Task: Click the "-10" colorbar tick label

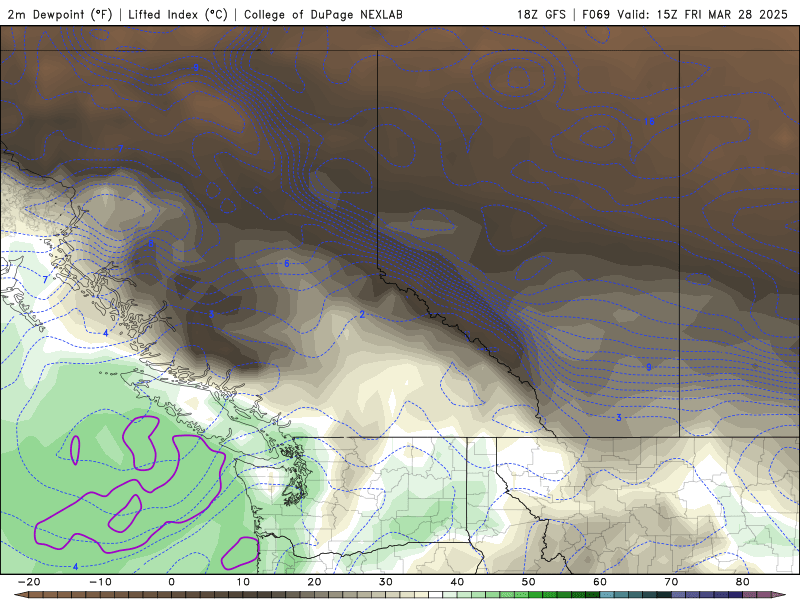Action: 100,582
